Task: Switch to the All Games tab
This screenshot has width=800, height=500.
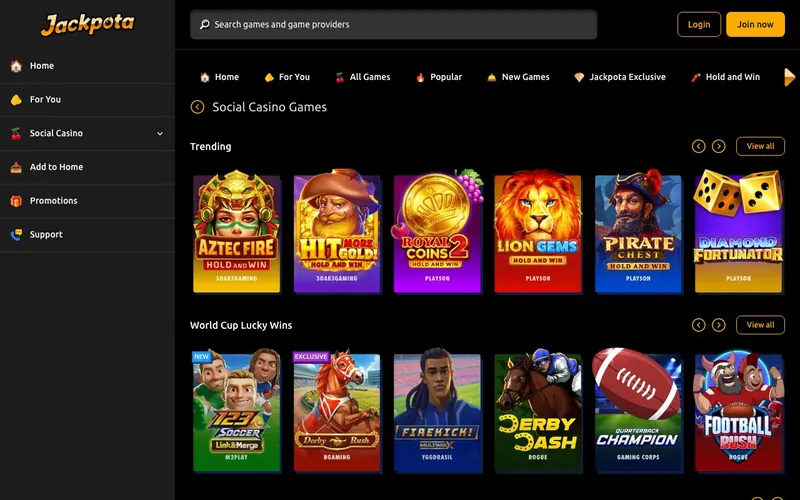Action: (x=363, y=77)
